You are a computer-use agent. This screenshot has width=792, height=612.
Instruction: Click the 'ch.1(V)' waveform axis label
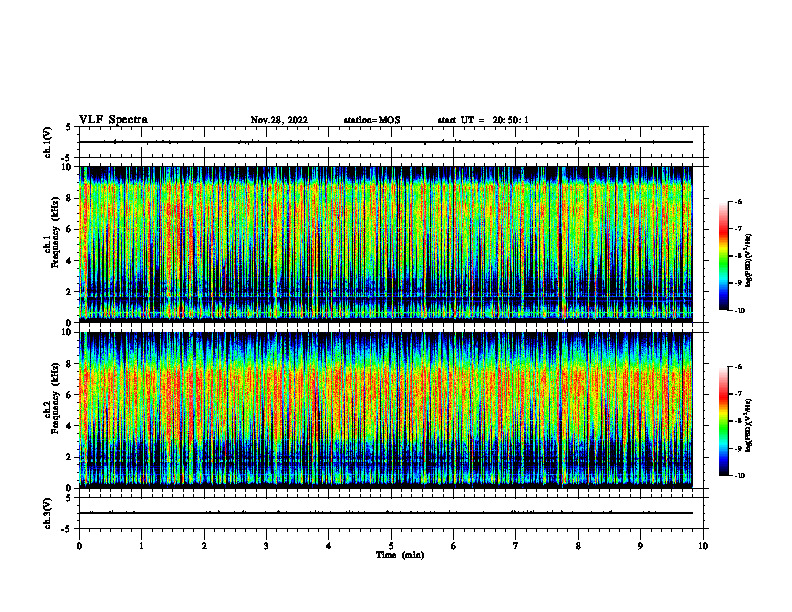(x=48, y=142)
